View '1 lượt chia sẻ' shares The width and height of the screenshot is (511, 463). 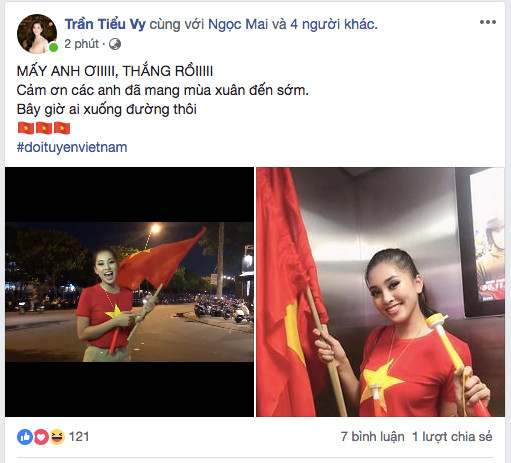[x=452, y=437]
